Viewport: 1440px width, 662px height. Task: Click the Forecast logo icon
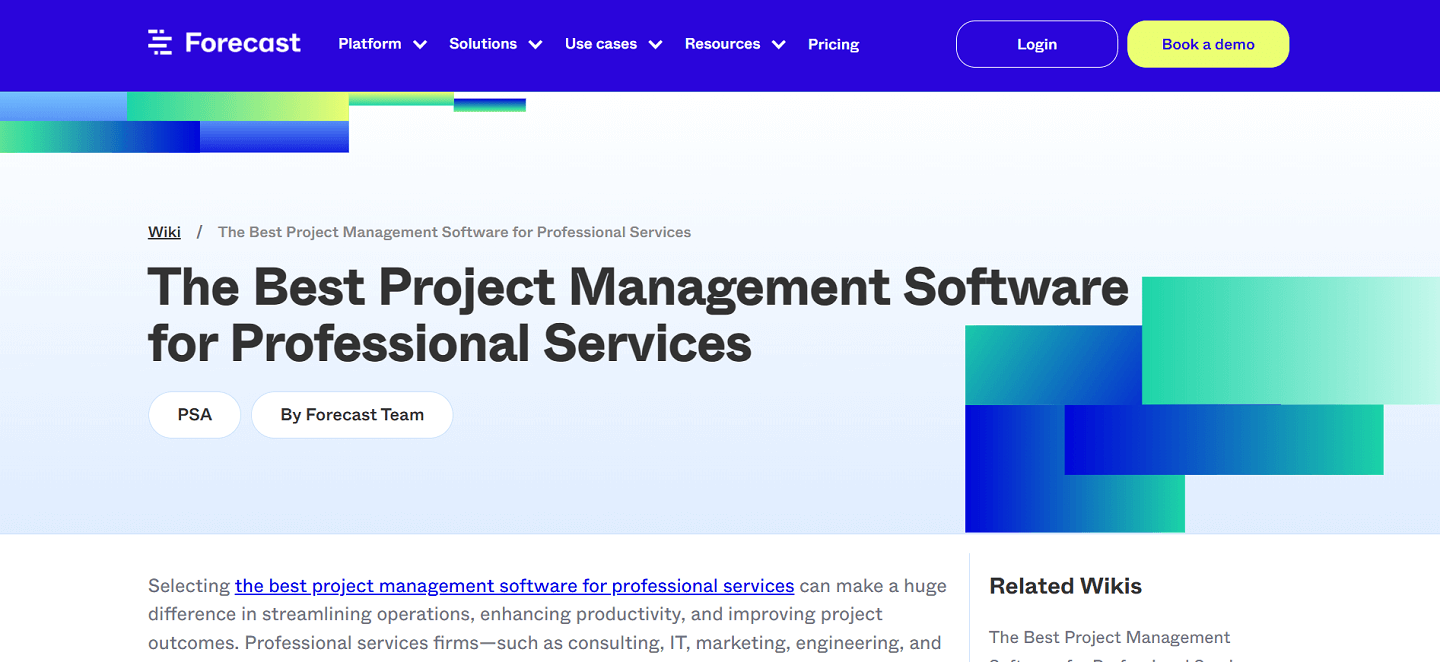pos(160,43)
